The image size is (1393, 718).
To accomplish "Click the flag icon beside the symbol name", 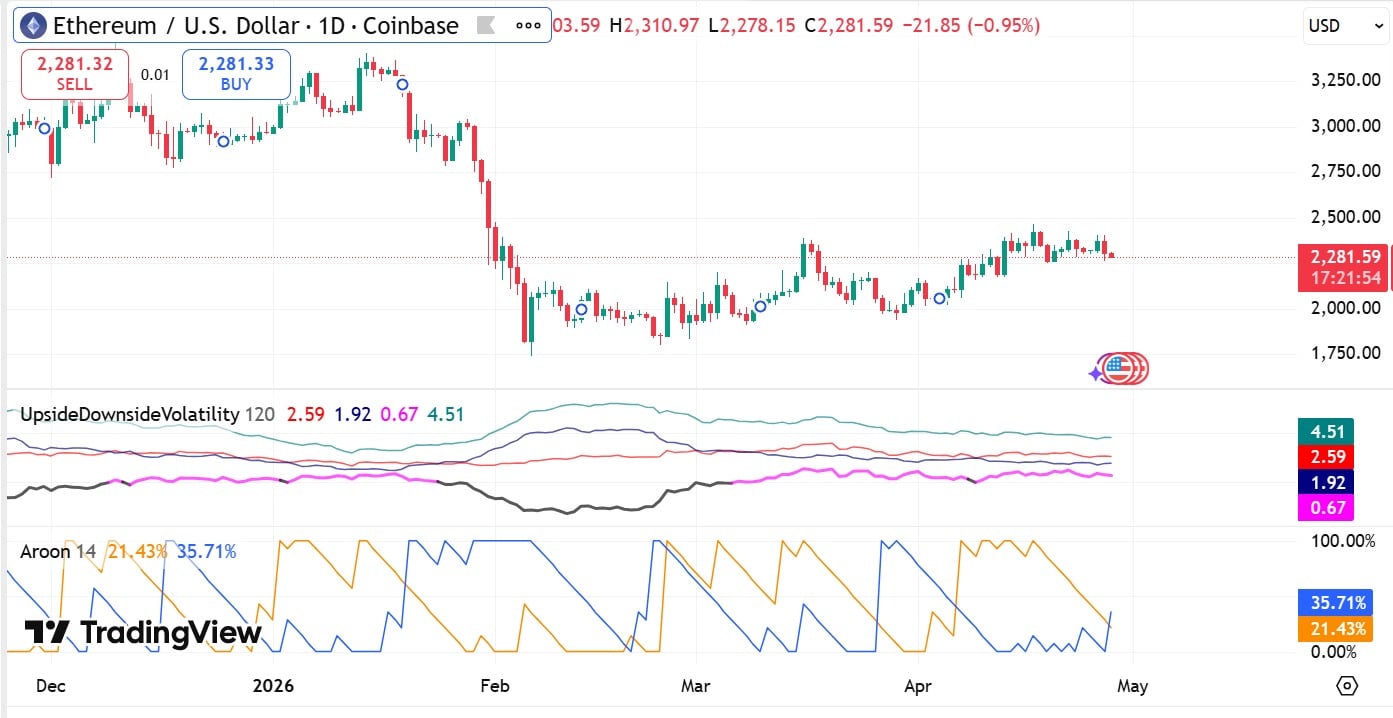I will pyautogui.click(x=487, y=25).
